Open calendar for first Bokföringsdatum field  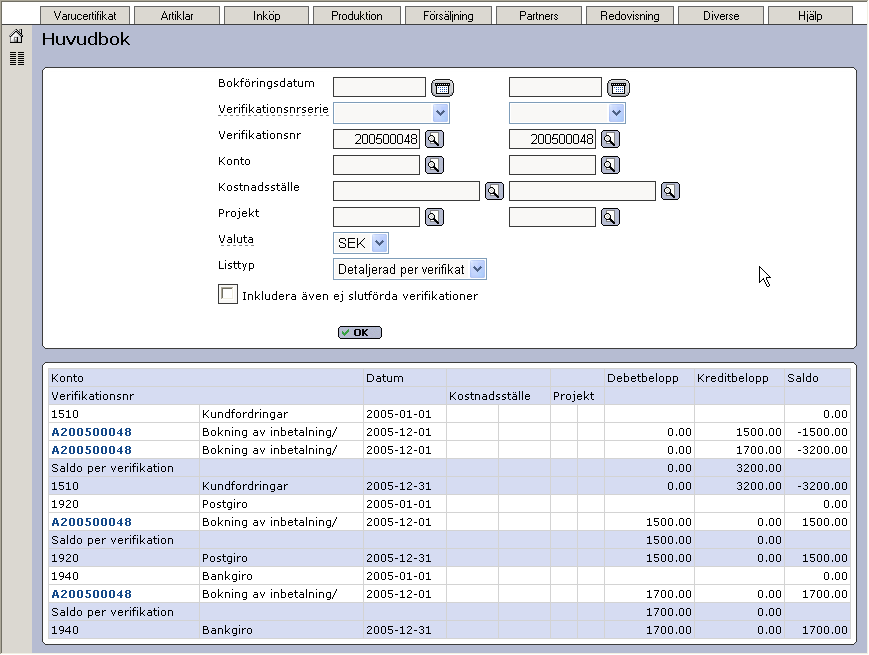(x=442, y=88)
